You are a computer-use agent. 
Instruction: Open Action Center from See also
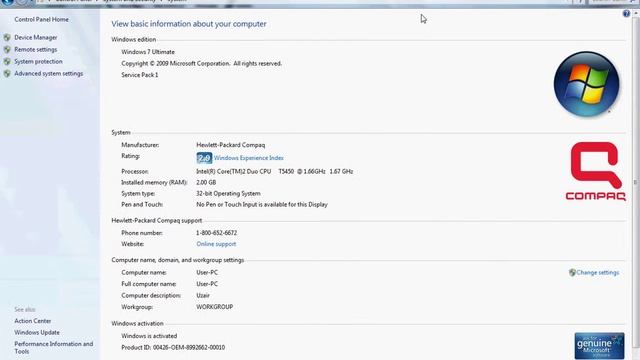point(33,321)
